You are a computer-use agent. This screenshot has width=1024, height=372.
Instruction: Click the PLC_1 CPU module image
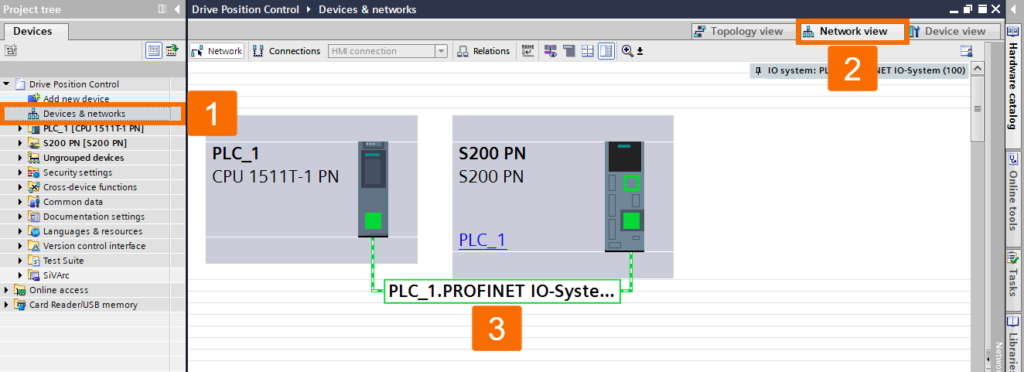[374, 189]
